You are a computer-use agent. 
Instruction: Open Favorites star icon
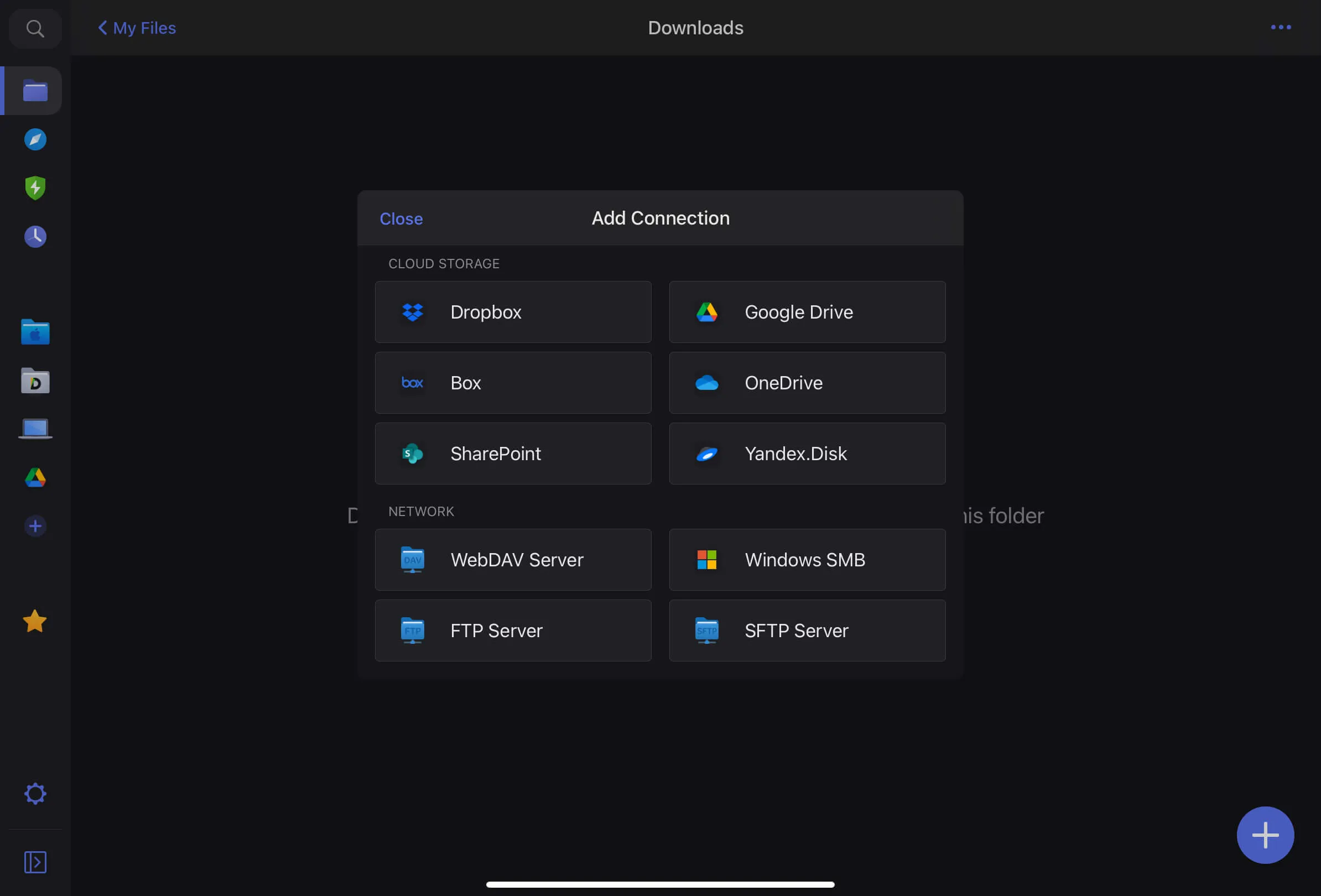(35, 621)
